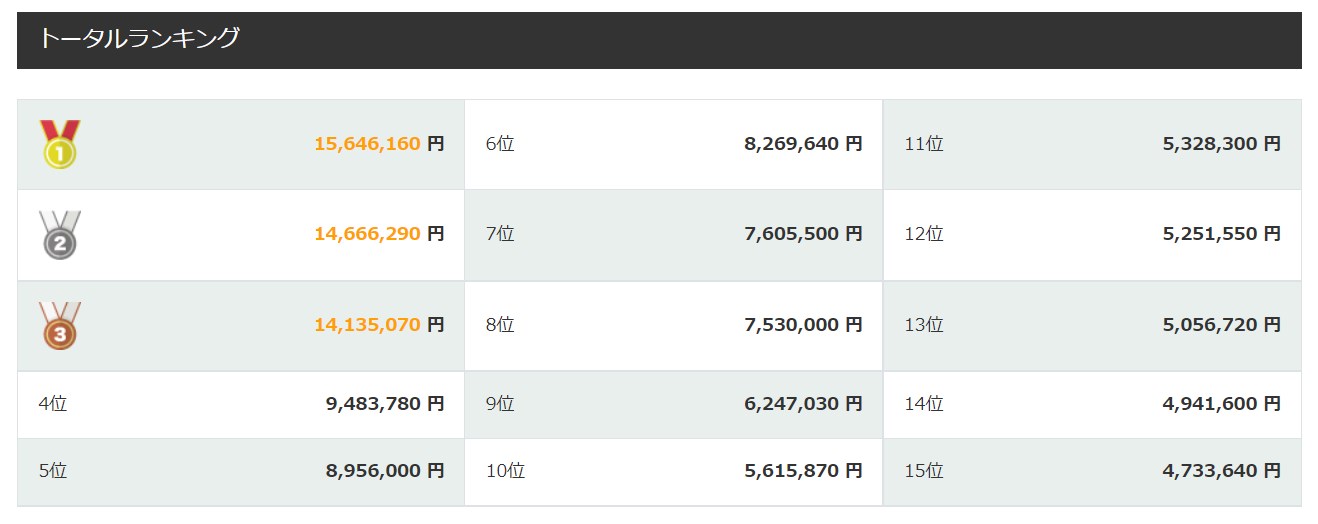Screen dimensions: 1318x524
Task: Select the 4,733,640 円 amount for 15位
Action: coord(1221,470)
